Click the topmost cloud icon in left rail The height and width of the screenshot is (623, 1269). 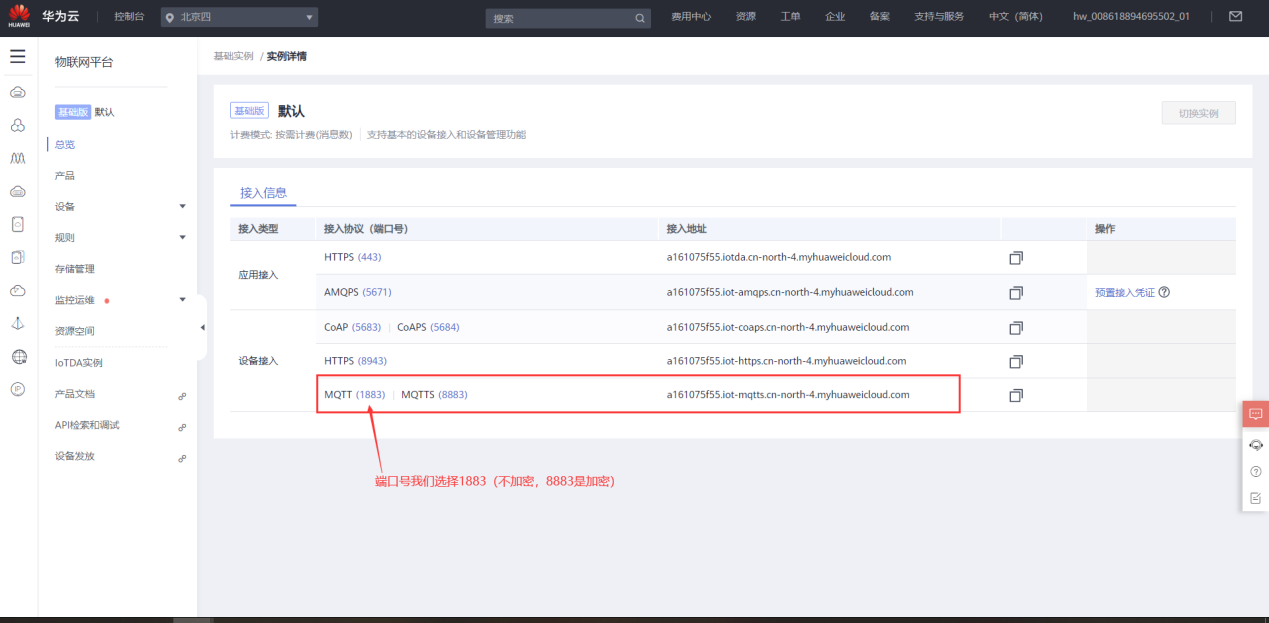click(x=18, y=93)
